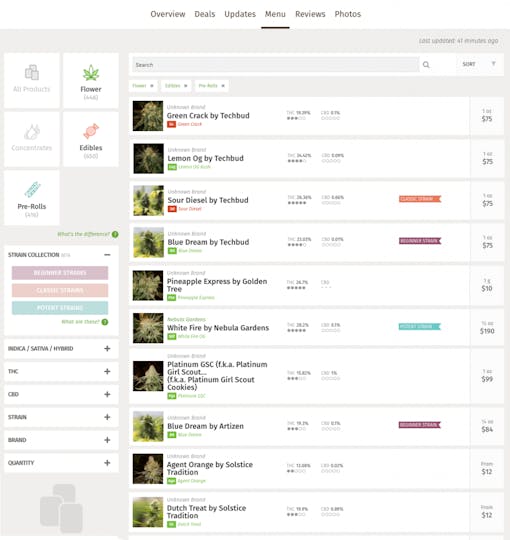Expand the Indica / Sativa / Hybrid filter
The width and height of the screenshot is (510, 540).
[107, 349]
